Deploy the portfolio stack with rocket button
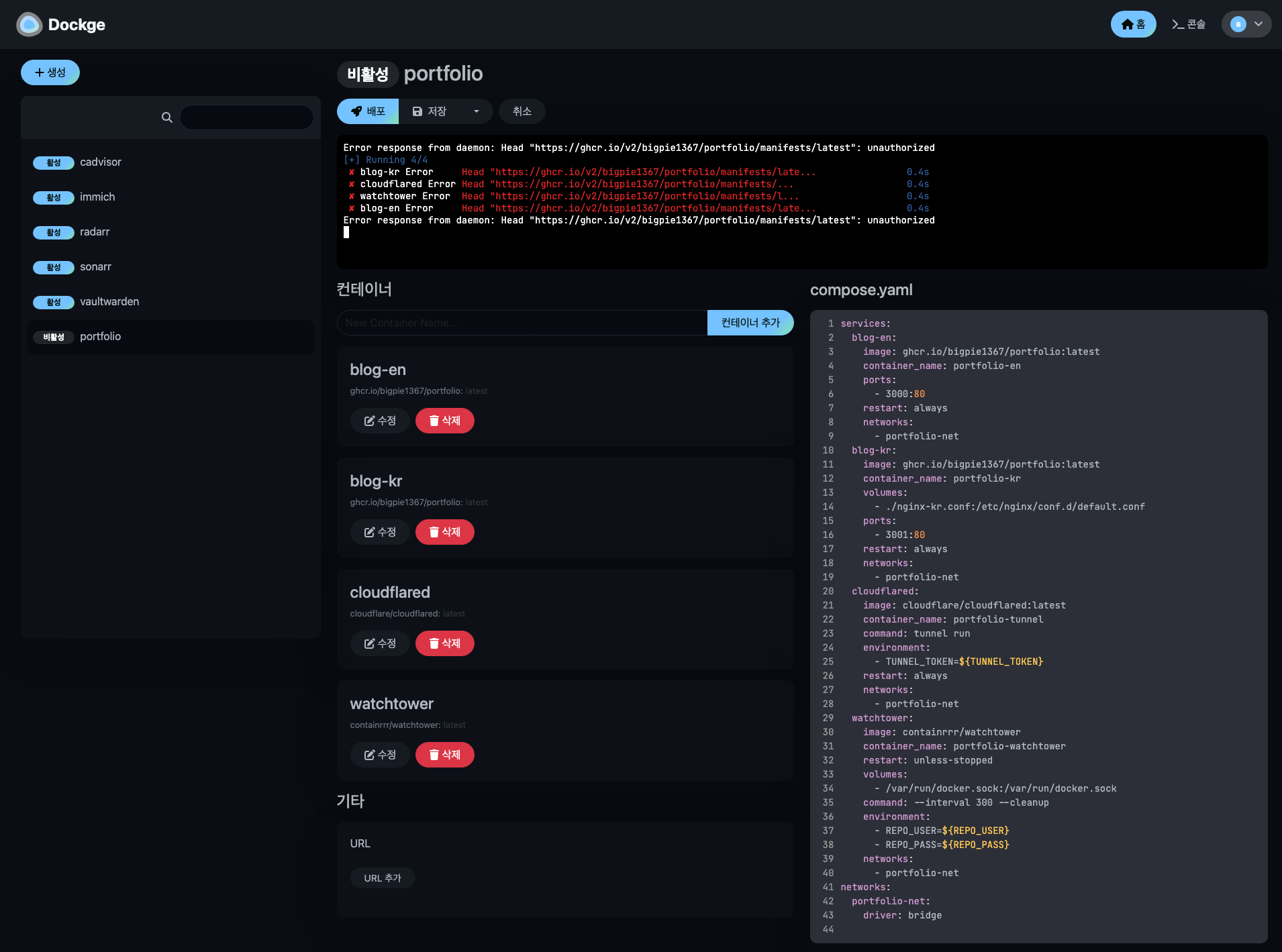The width and height of the screenshot is (1282, 952). click(368, 111)
